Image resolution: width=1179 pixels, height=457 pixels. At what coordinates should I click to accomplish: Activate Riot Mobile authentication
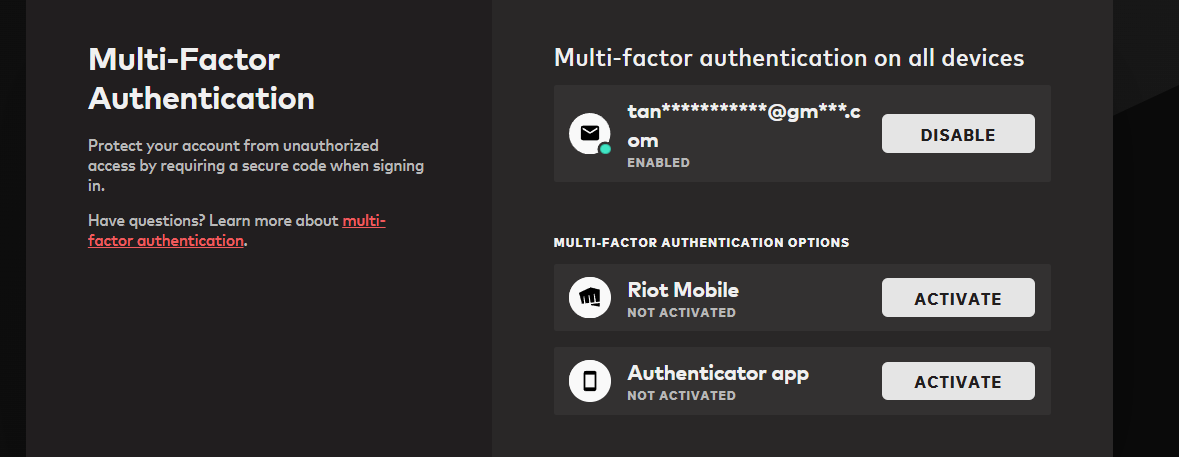(x=957, y=298)
